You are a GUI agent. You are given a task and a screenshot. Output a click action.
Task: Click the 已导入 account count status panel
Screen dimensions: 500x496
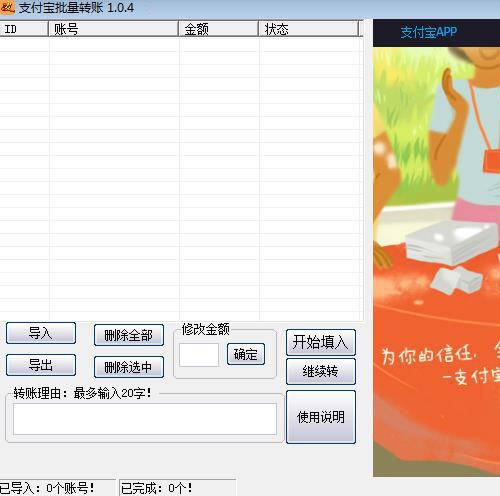point(57,488)
